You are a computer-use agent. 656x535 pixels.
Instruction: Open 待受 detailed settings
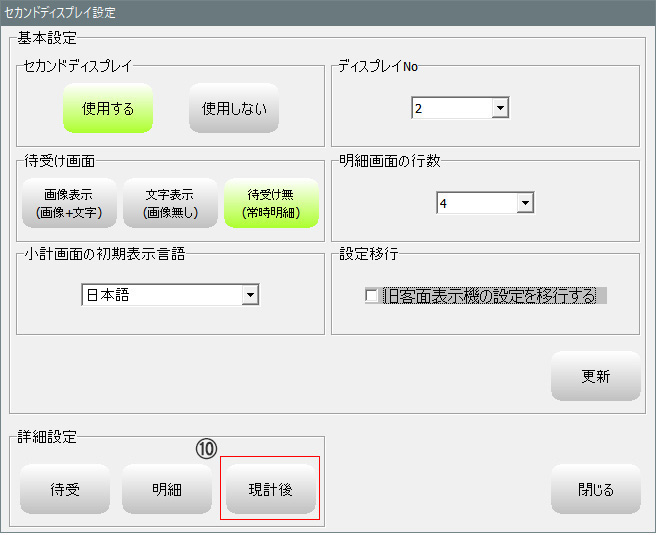tap(66, 490)
